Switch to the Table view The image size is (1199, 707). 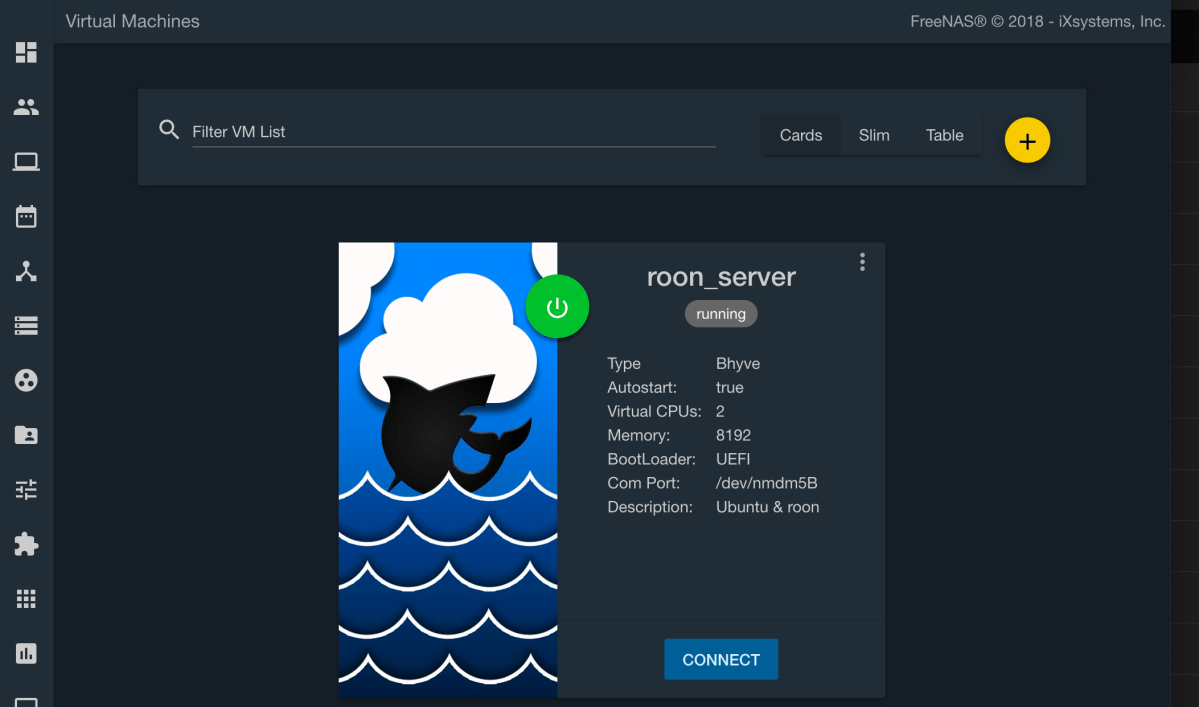[x=944, y=135]
